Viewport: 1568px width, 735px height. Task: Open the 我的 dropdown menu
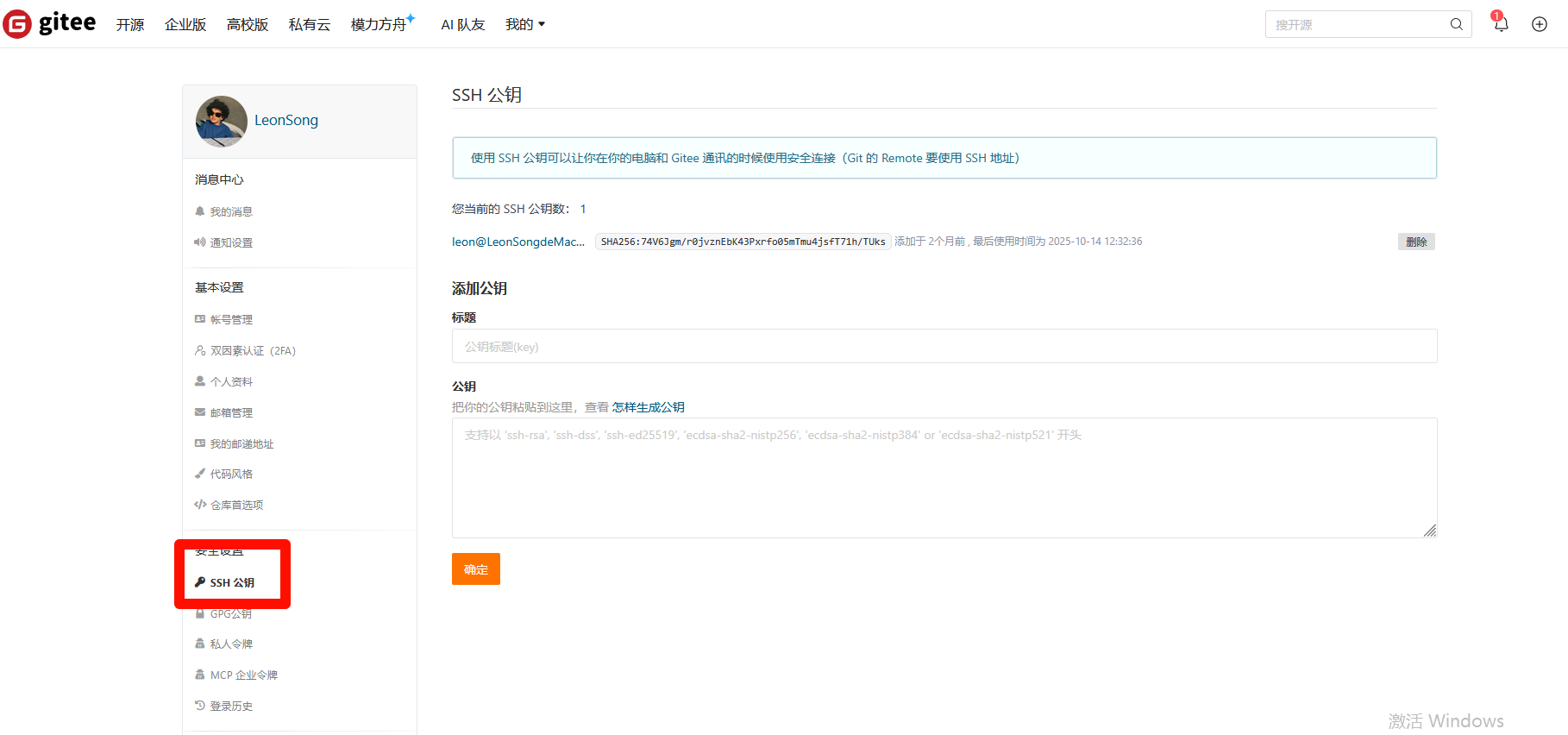click(x=525, y=24)
